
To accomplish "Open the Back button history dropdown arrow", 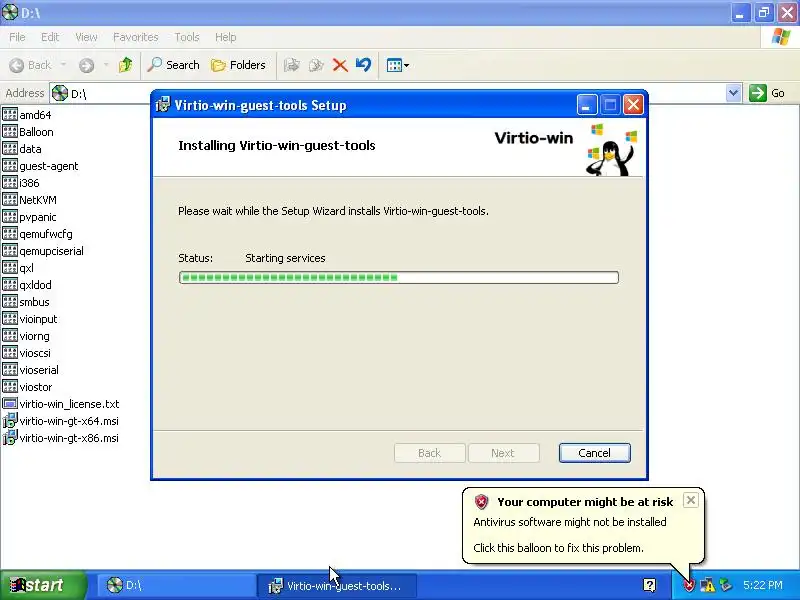I will (x=63, y=65).
